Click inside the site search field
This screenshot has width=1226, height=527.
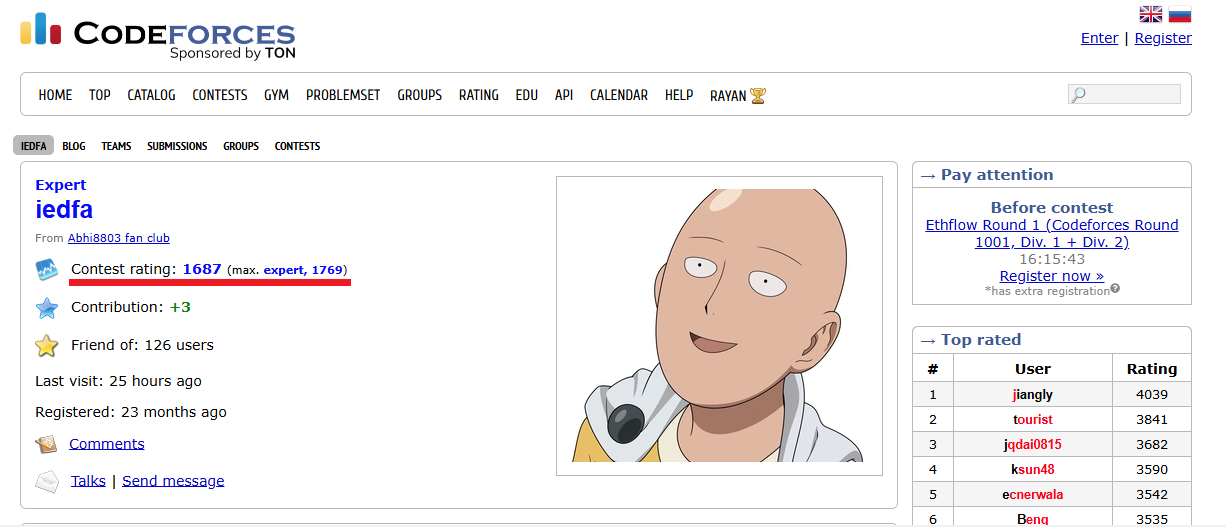(x=1124, y=94)
